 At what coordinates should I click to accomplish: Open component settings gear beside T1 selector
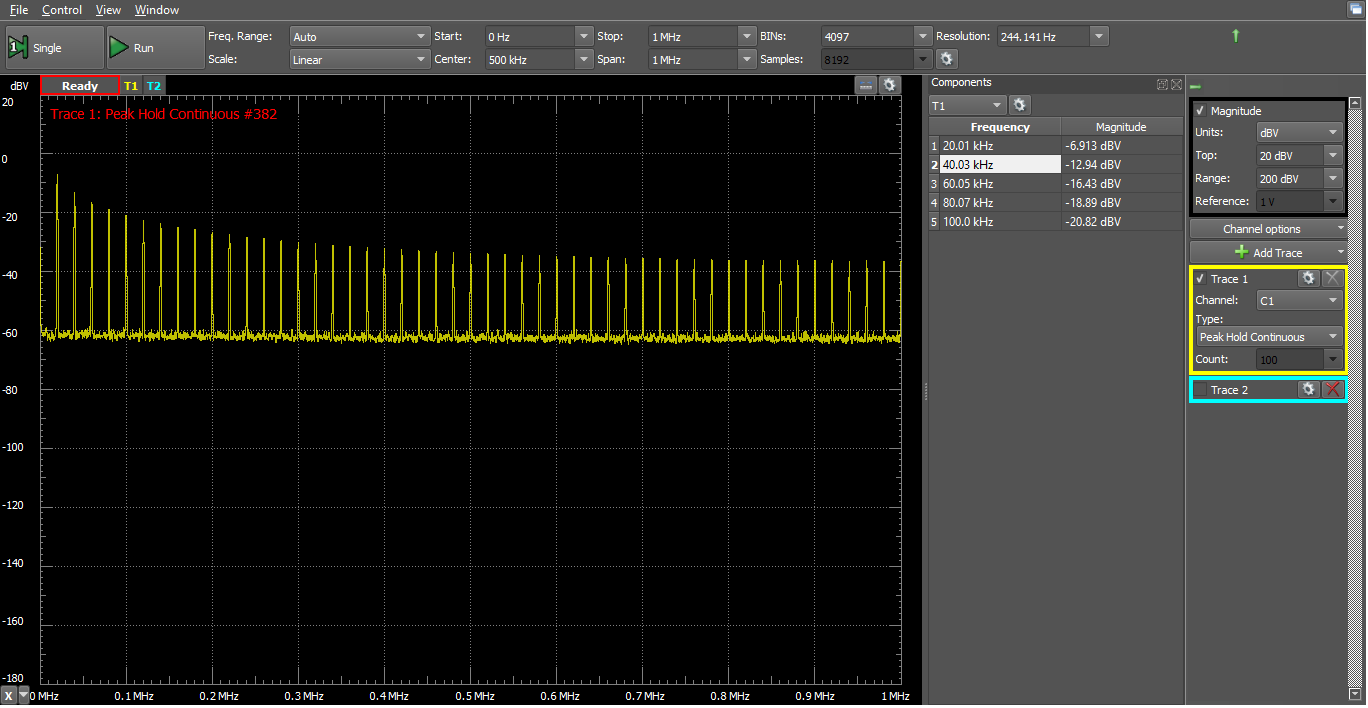point(1019,104)
